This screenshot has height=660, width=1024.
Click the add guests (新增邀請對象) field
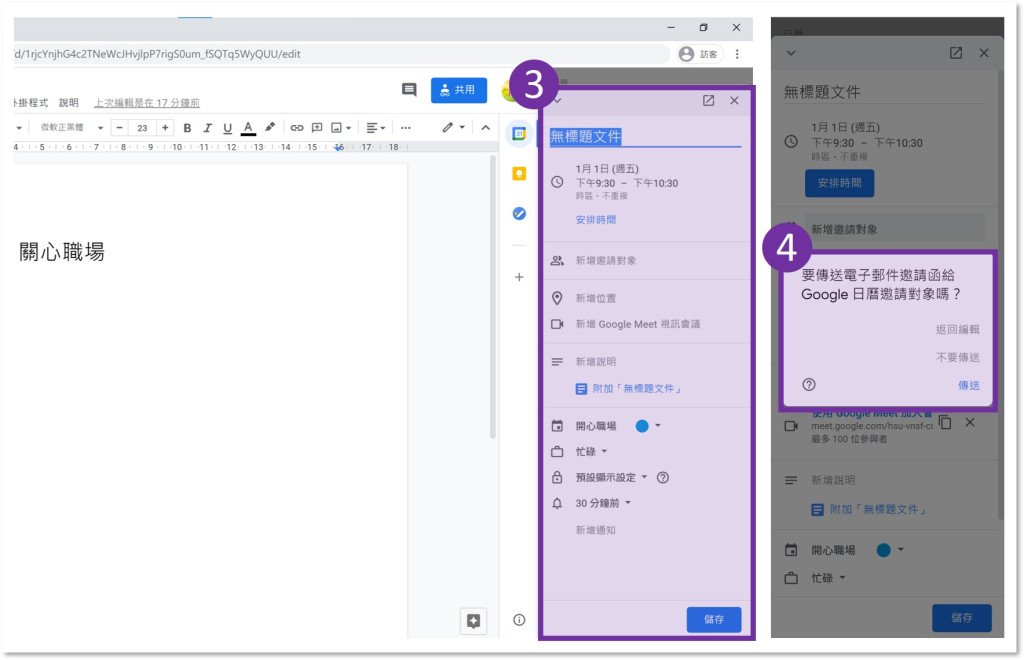(x=606, y=261)
